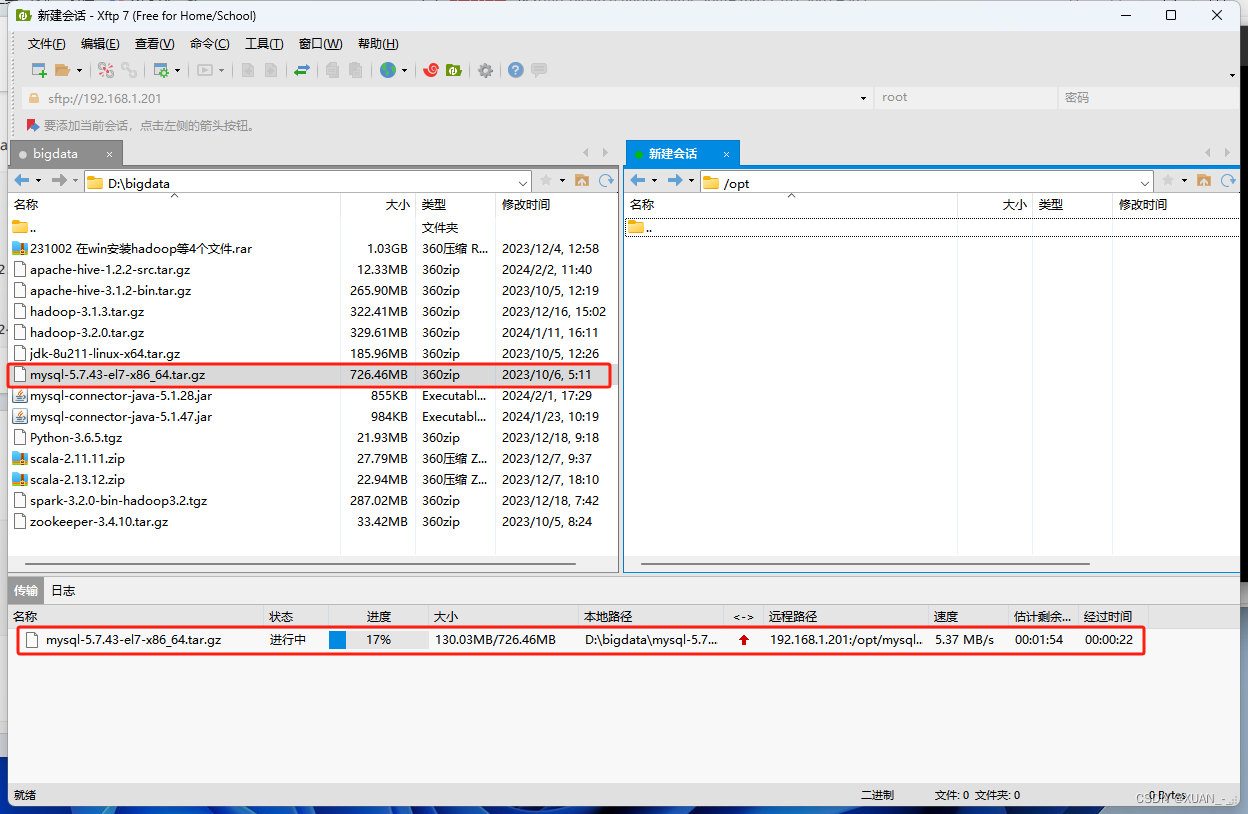
Task: Click the local pane home folder icon
Action: tap(581, 181)
